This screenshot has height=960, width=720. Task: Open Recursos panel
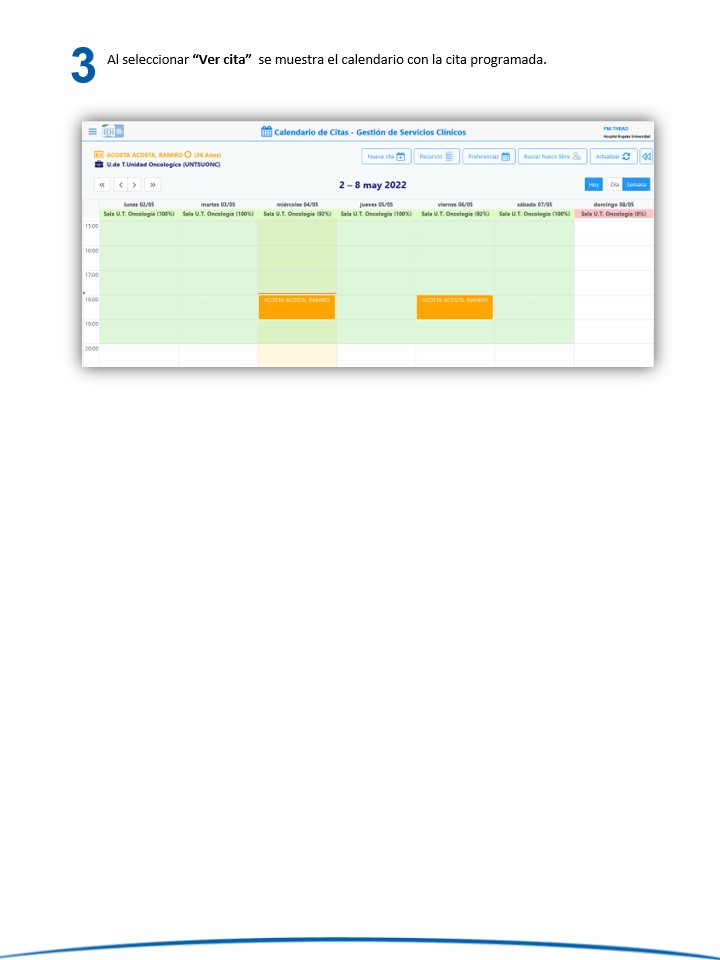coord(437,156)
